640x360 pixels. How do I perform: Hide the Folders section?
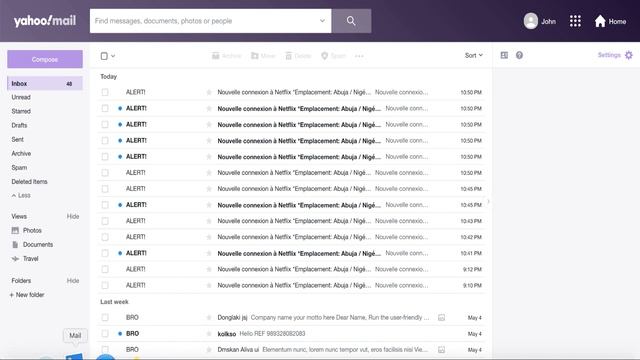point(73,281)
